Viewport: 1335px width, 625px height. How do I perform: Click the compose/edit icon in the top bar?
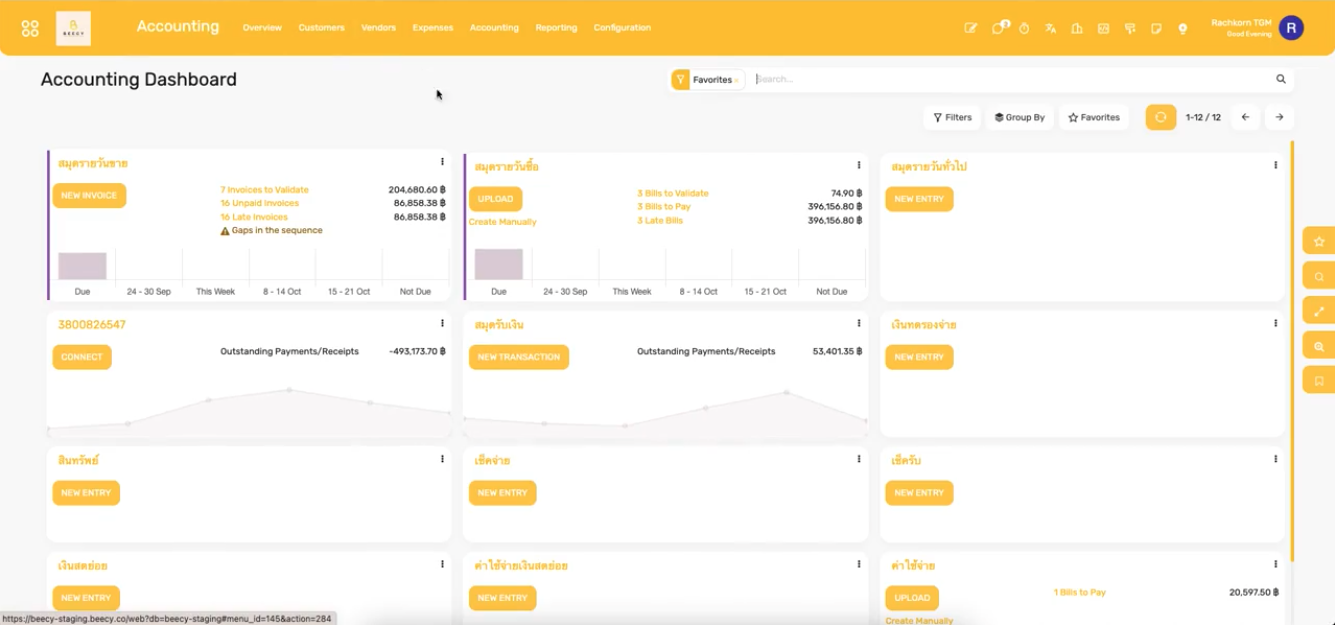[x=970, y=28]
